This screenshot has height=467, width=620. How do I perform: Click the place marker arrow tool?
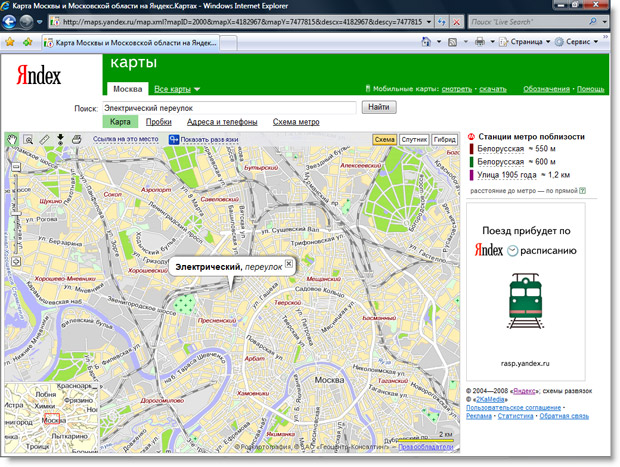click(x=60, y=139)
